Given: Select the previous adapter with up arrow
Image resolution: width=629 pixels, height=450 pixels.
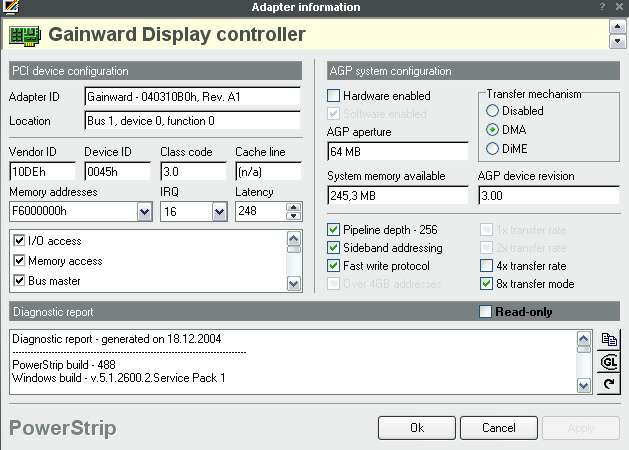Looking at the screenshot, I should coord(617,27).
